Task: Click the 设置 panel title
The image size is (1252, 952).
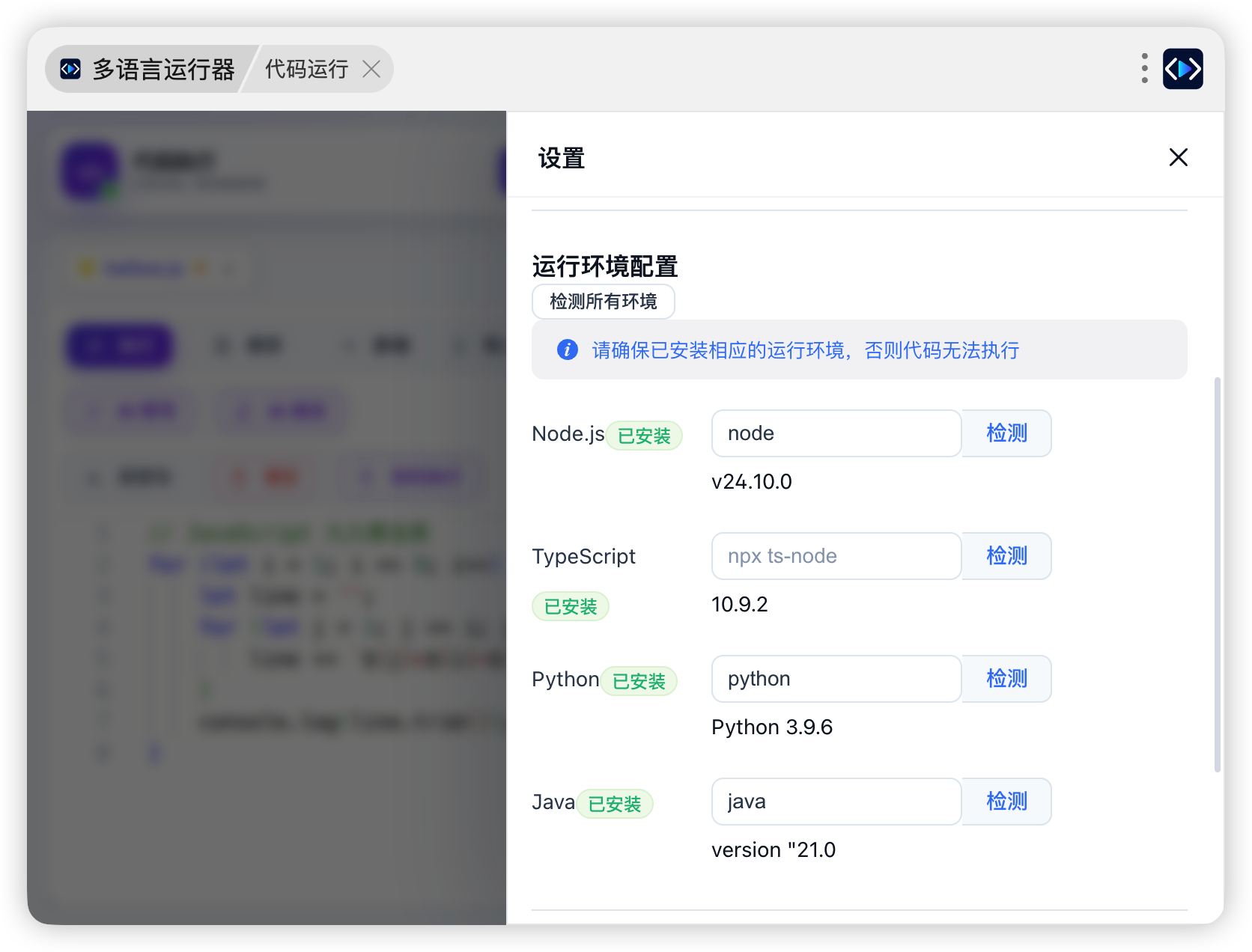Action: 562,158
